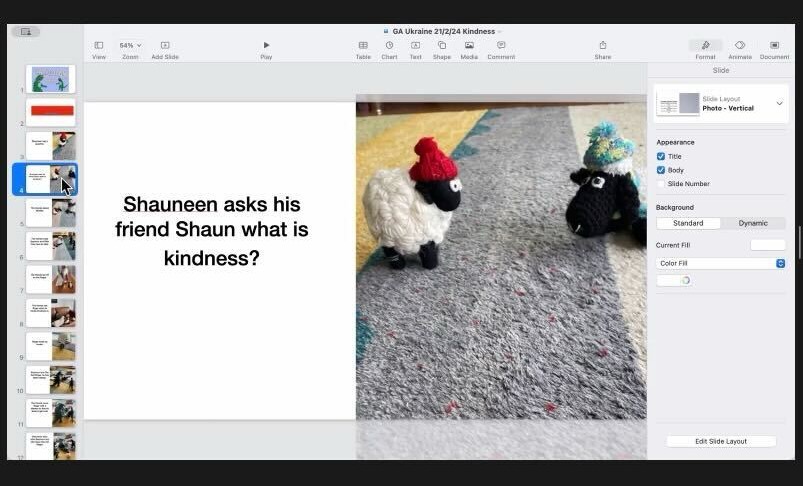The width and height of the screenshot is (803, 486).
Task: Uncheck the Title appearance checkbox
Action: [x=661, y=156]
